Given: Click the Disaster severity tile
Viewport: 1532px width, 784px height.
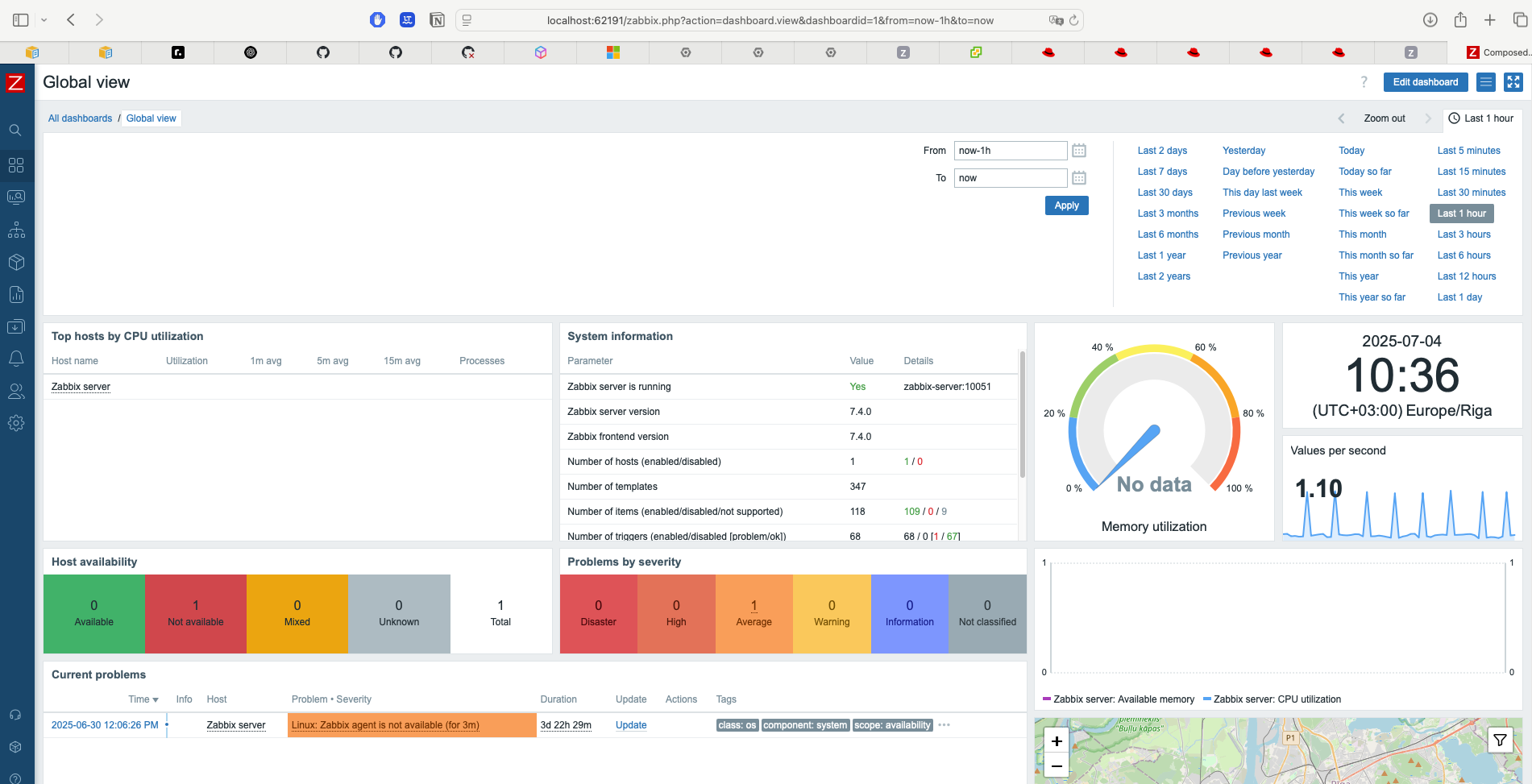Looking at the screenshot, I should [x=598, y=614].
